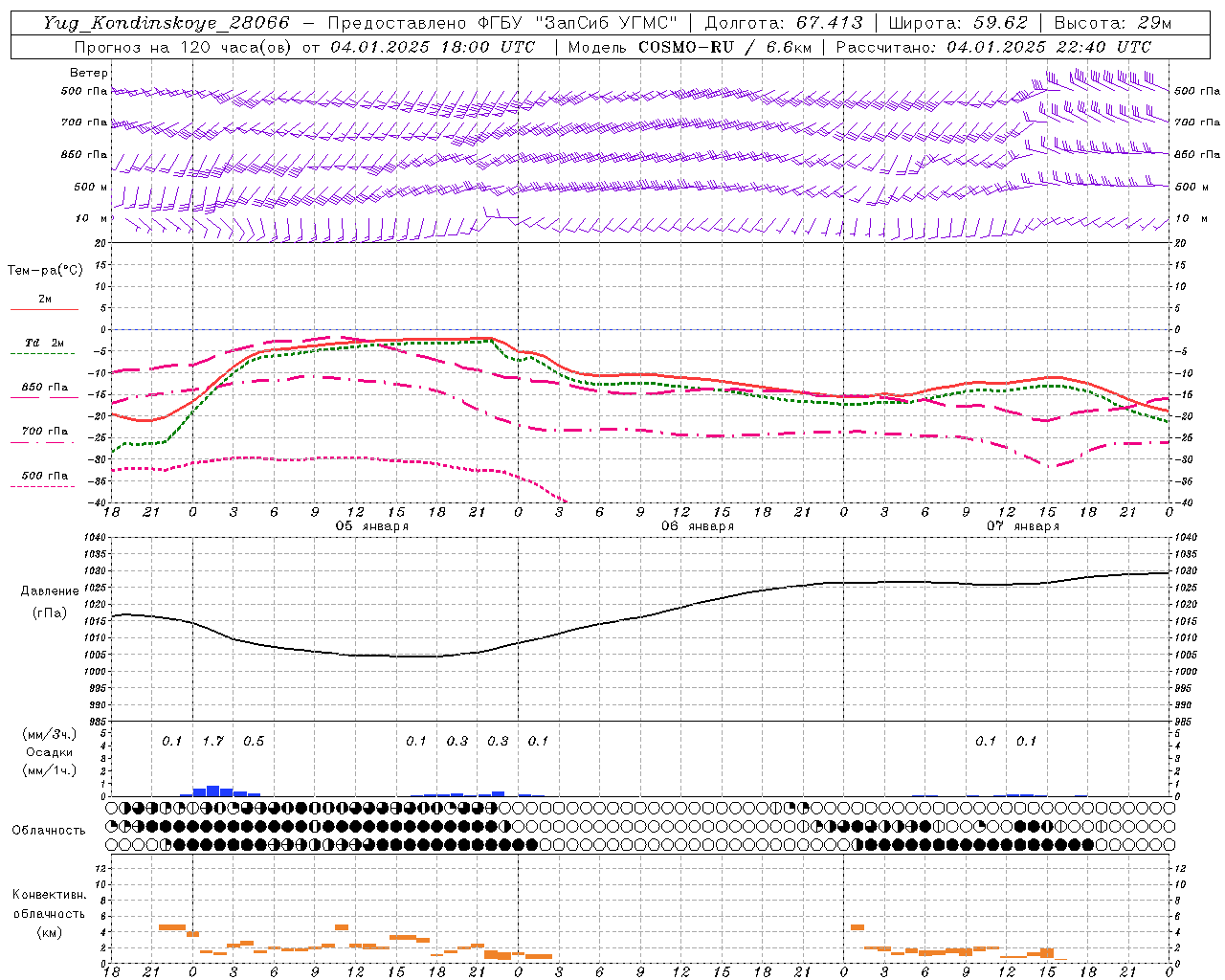Viewport: 1225px width, 980px height.
Task: Click the '05 января' date label
Action: [371, 526]
